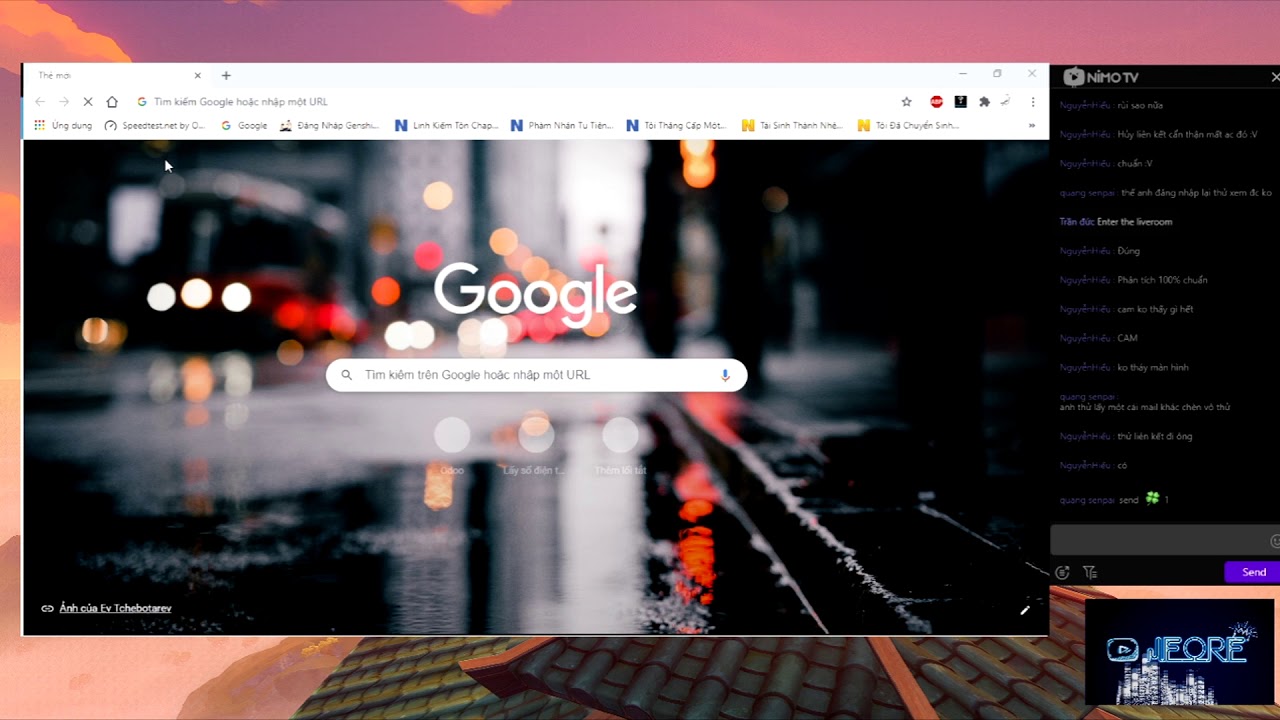Click the Google search box on page

click(536, 375)
